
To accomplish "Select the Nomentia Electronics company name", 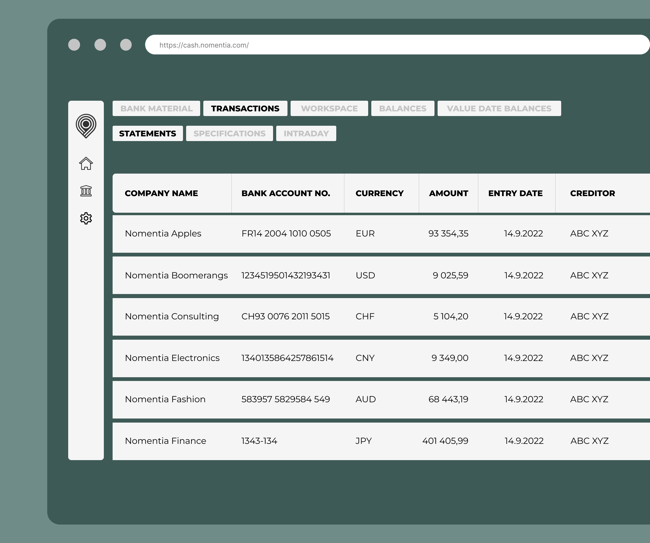I will 172,358.
